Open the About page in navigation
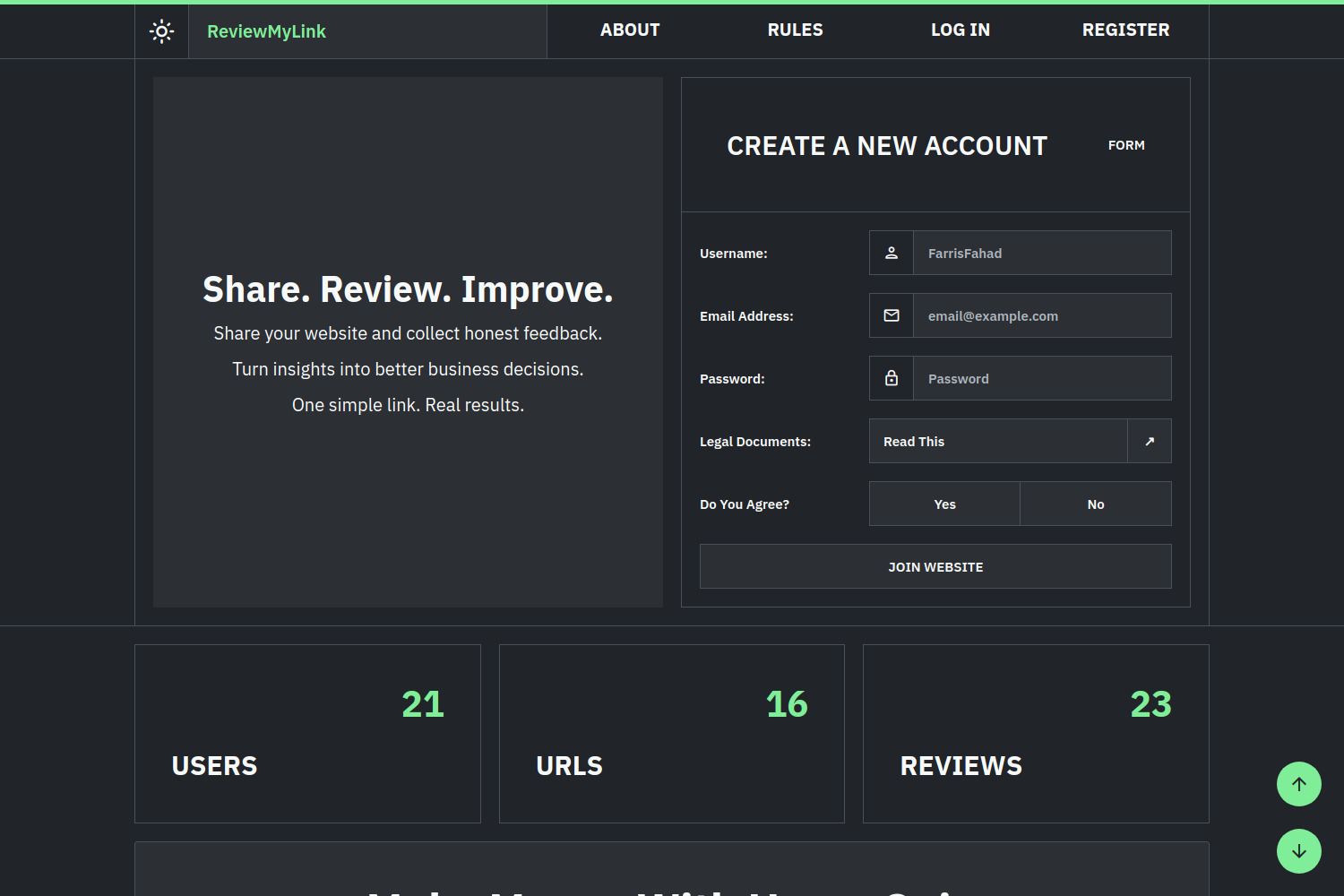Image resolution: width=1344 pixels, height=896 pixels. 630,30
